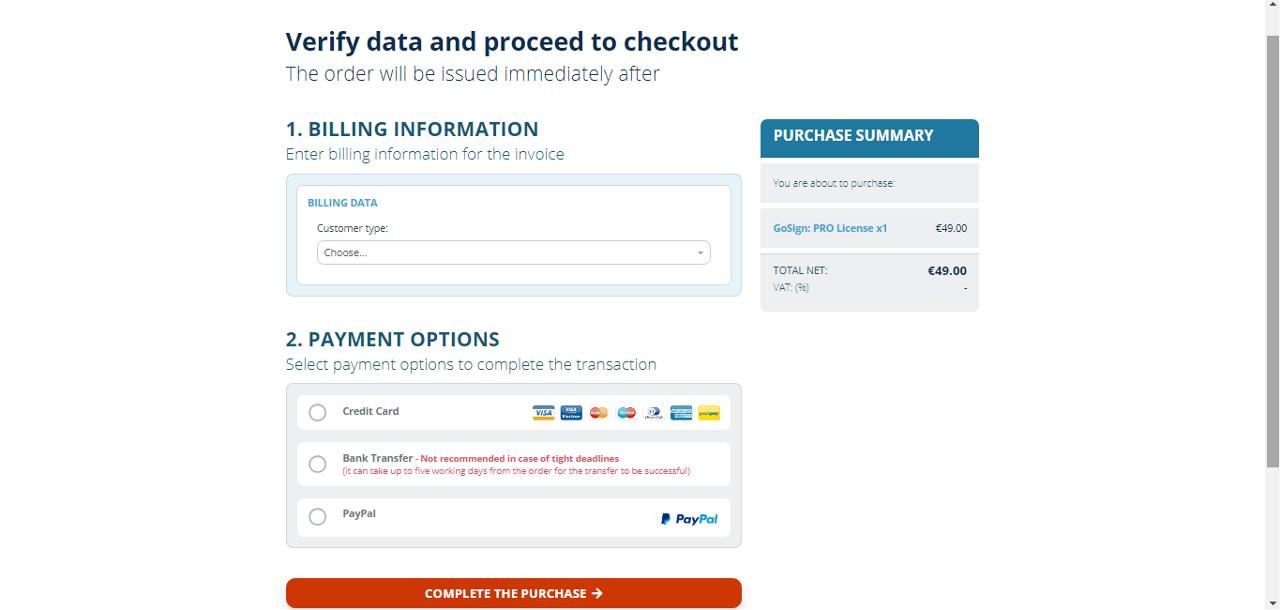Select Credit Card payment option
1280x610 pixels.
coord(317,412)
